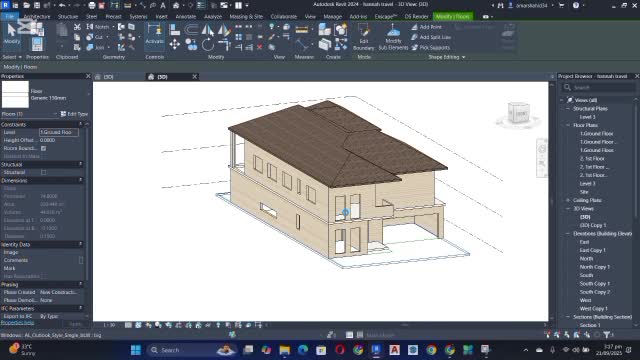The width and height of the screenshot is (640, 360).
Task: Open the East elevation in Project Browser
Action: pyautogui.click(x=584, y=242)
